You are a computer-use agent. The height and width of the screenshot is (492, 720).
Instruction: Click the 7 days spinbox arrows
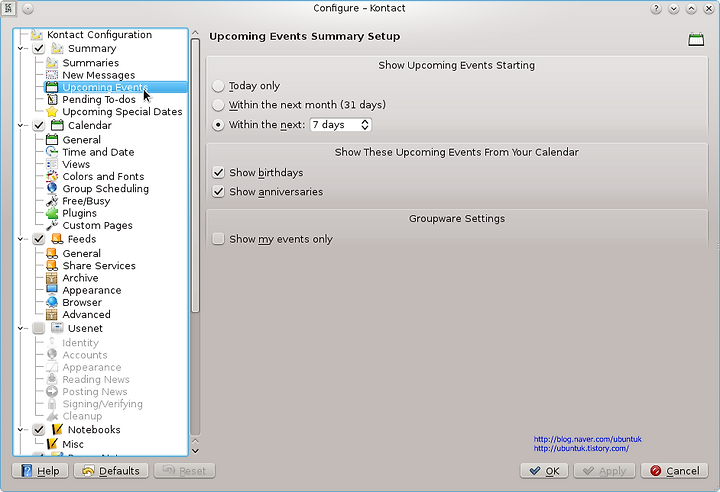[x=365, y=124]
